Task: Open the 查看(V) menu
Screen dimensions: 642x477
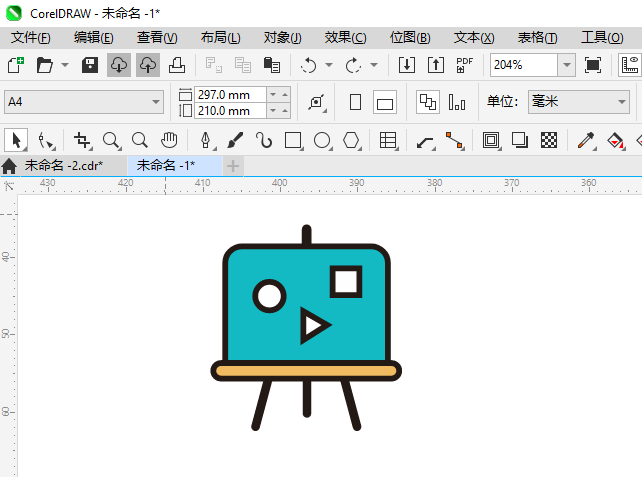Action: pos(157,38)
